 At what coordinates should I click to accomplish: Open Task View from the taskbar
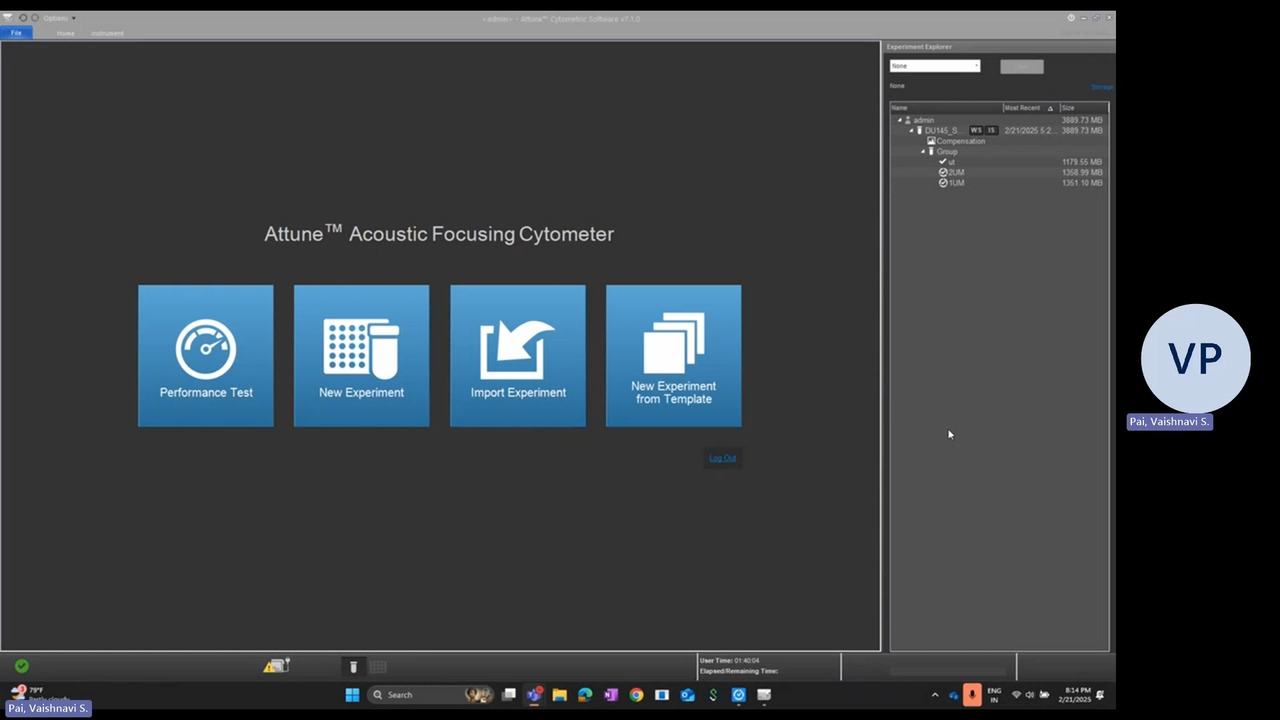coord(509,695)
